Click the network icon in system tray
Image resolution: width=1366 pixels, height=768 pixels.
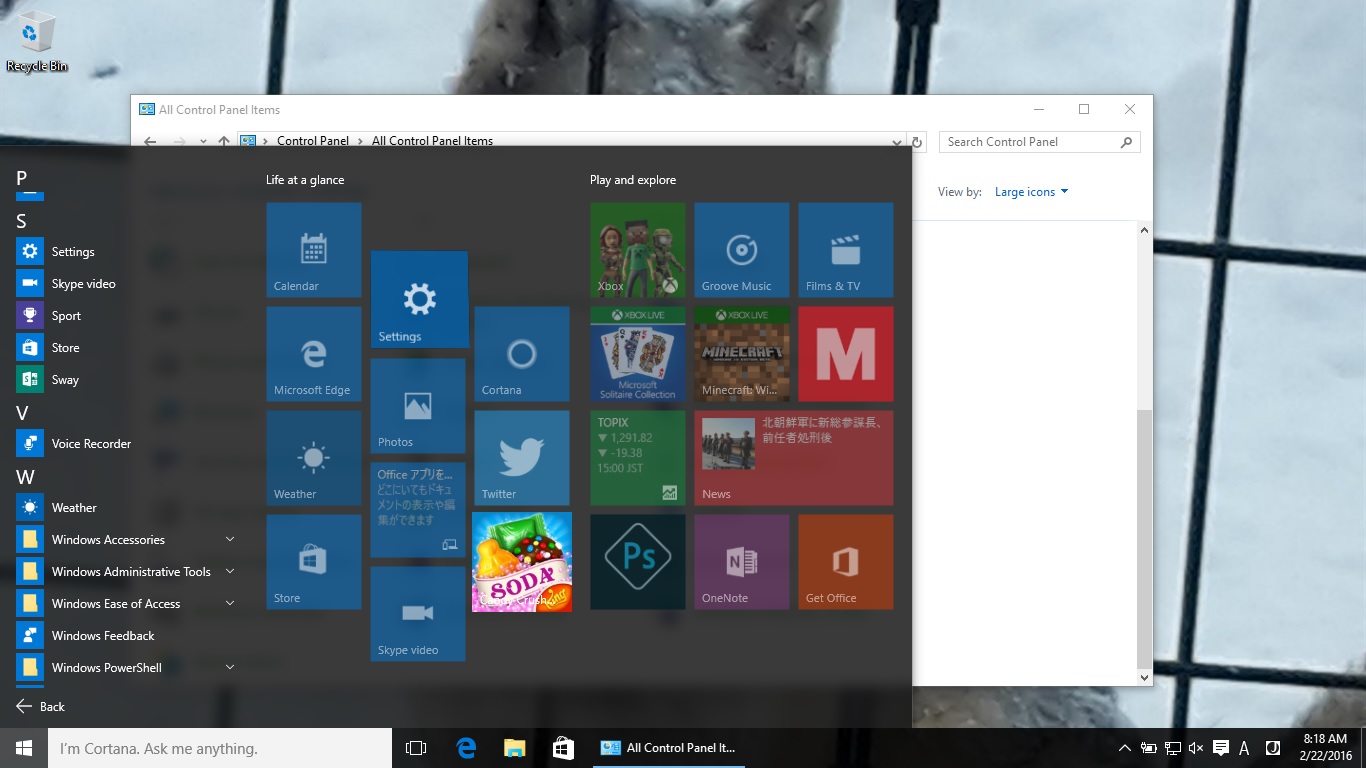point(1173,748)
